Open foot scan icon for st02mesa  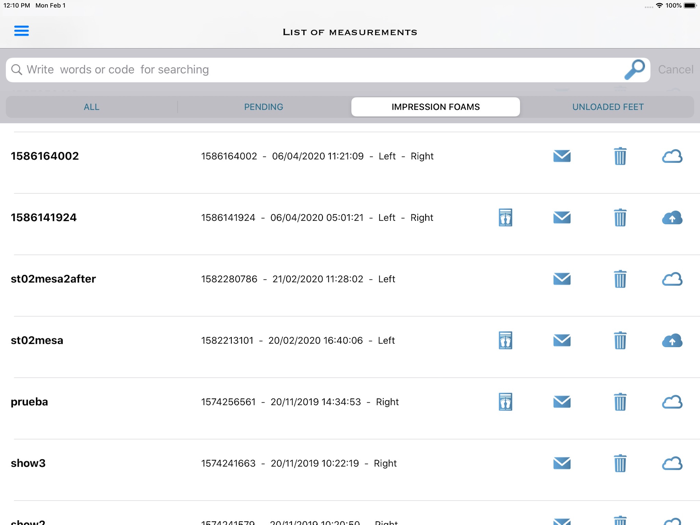(505, 340)
